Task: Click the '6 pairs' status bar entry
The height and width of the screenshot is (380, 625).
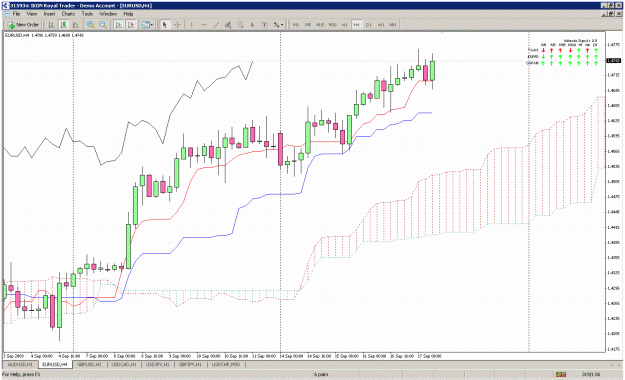Action: coord(321,374)
